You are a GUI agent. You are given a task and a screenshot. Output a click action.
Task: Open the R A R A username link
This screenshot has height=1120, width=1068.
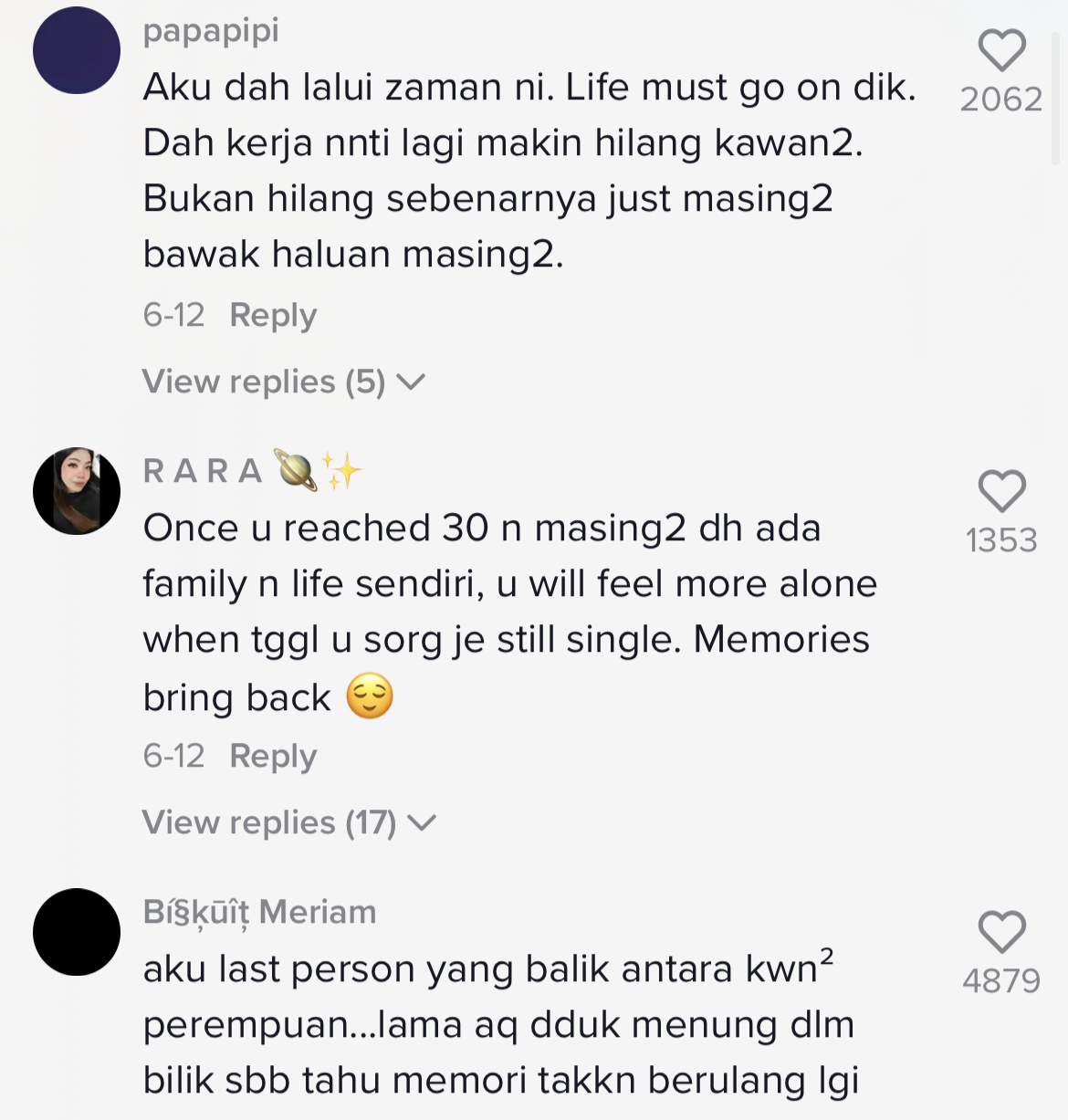coord(203,471)
